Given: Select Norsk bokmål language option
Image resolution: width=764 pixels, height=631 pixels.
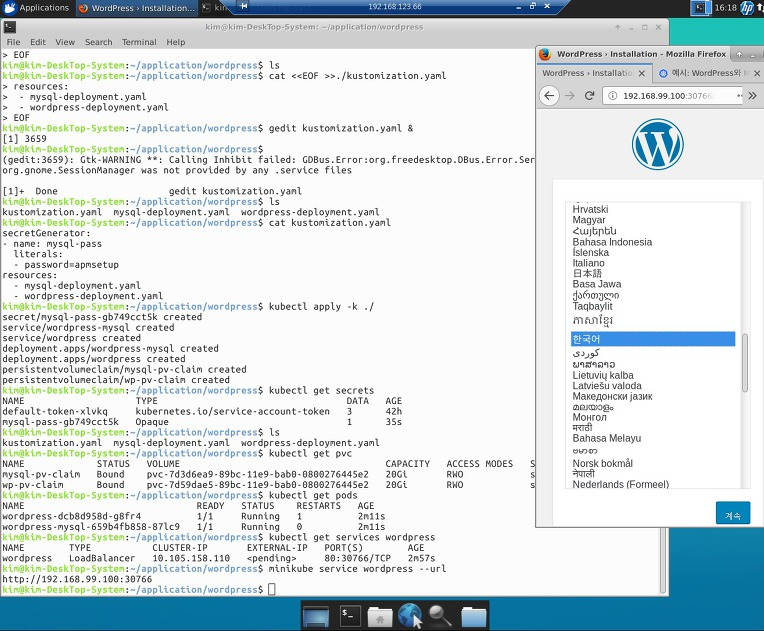Looking at the screenshot, I should [602, 463].
